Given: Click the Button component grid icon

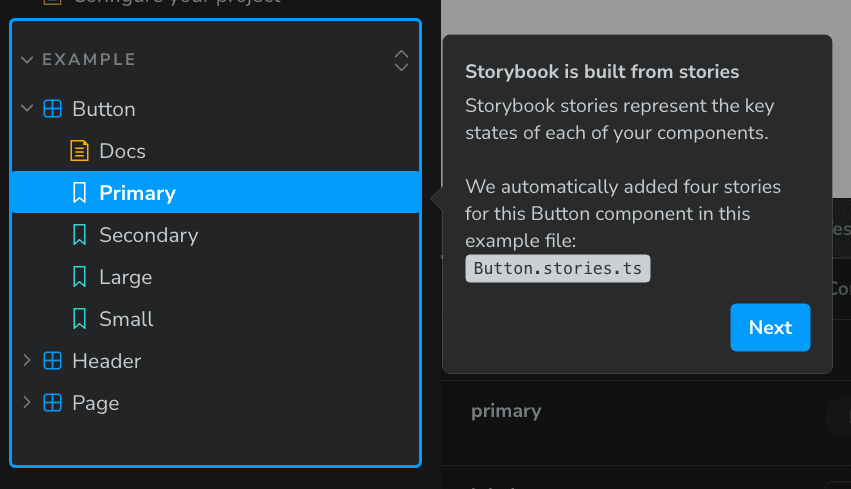Looking at the screenshot, I should 52,109.
